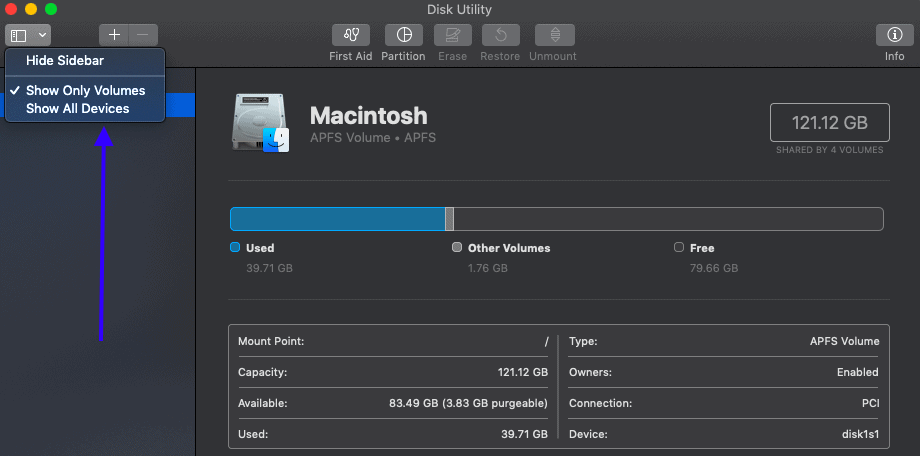Click the Macintosh hard drive icon
920x456 pixels.
pos(261,123)
